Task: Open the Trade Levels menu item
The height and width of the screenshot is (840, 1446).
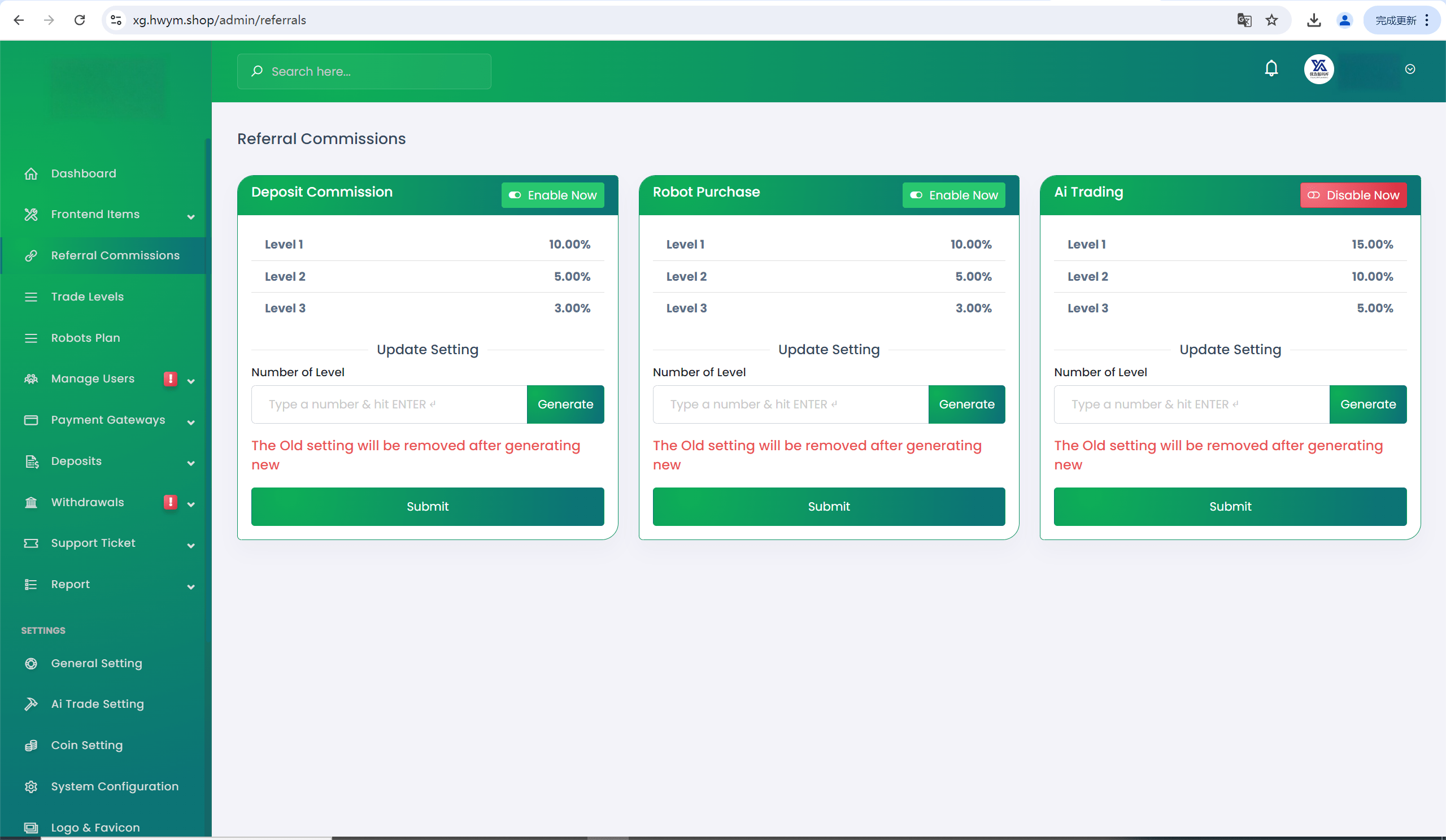Action: [87, 297]
